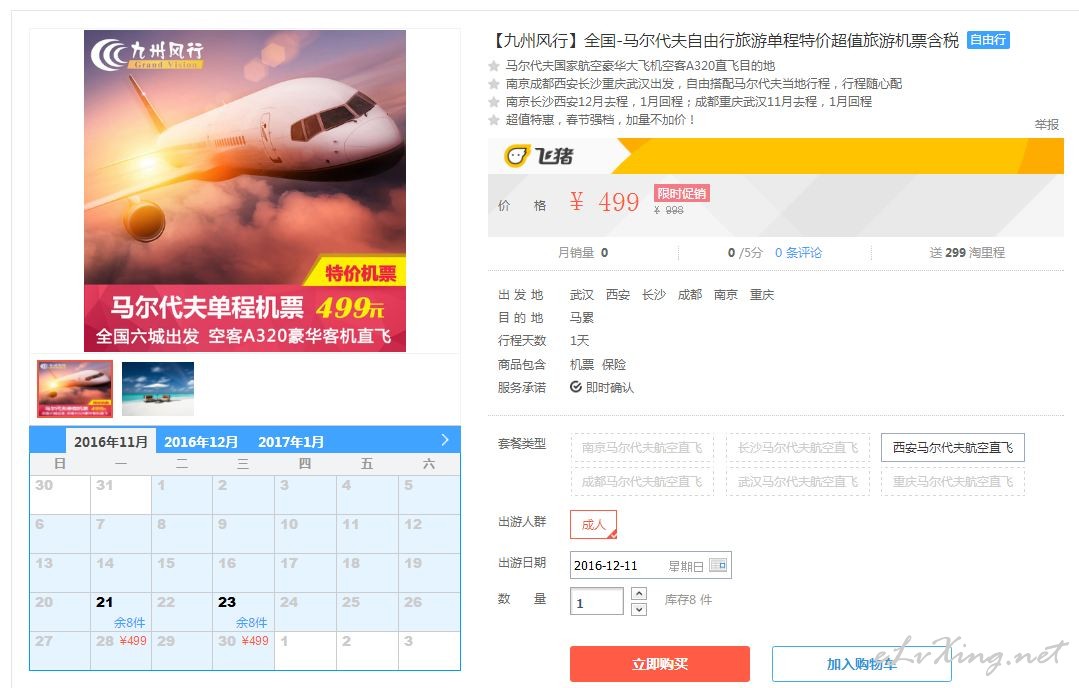Switch calendar to 2017年1月 tab

(291, 442)
